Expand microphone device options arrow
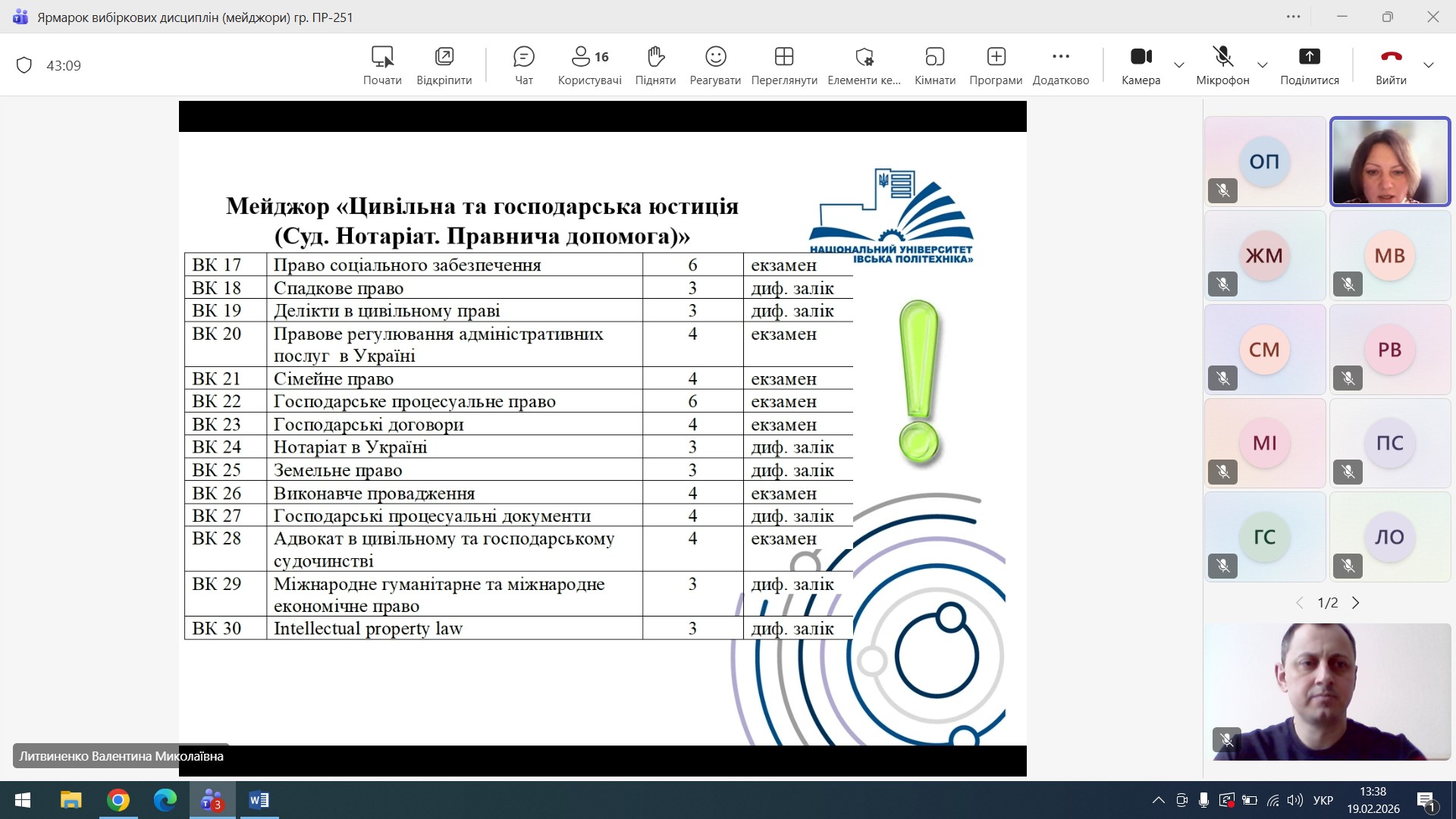 (x=1263, y=65)
